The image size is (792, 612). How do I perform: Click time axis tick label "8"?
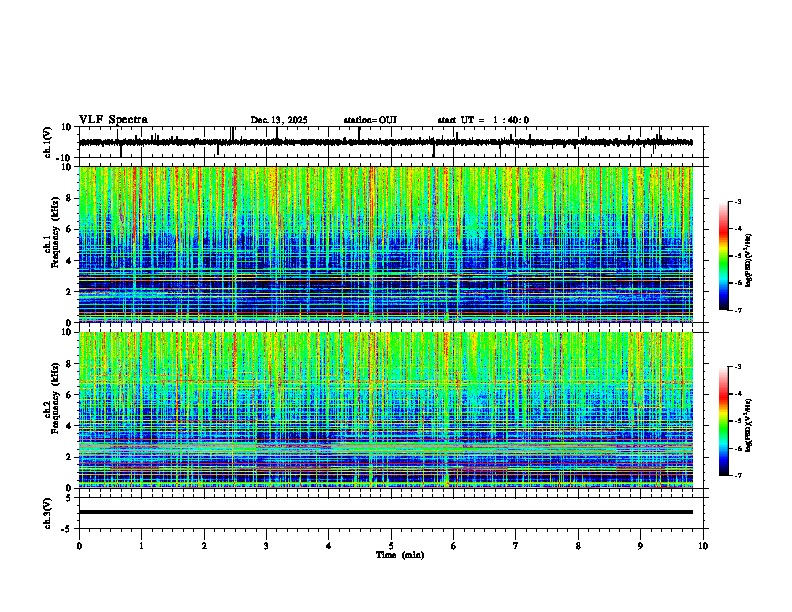(x=578, y=546)
